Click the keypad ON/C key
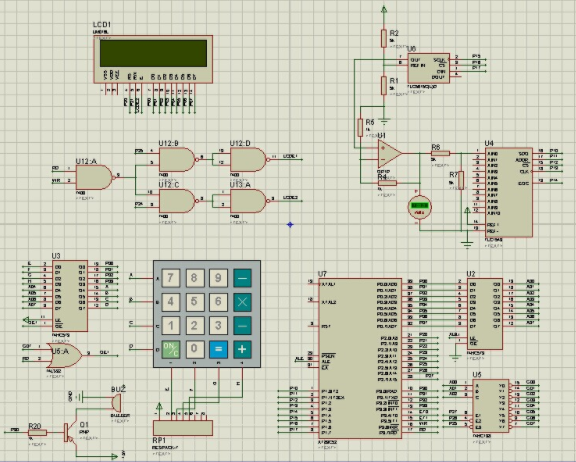 [170, 349]
